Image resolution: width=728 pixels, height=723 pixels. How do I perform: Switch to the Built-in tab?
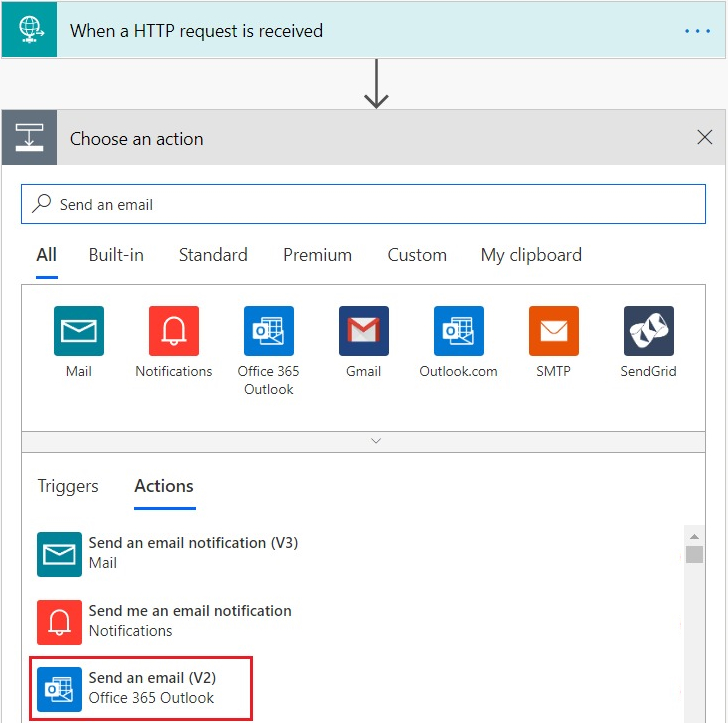tap(116, 255)
